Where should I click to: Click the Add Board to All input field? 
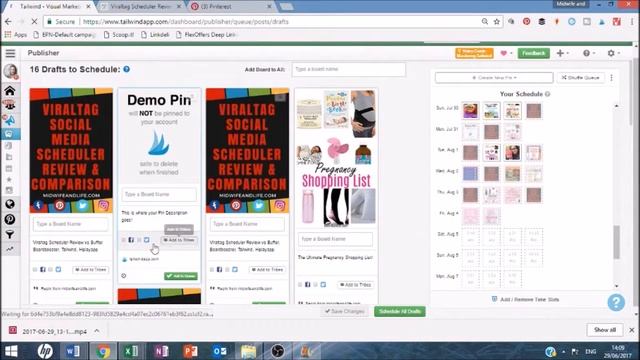click(349, 69)
